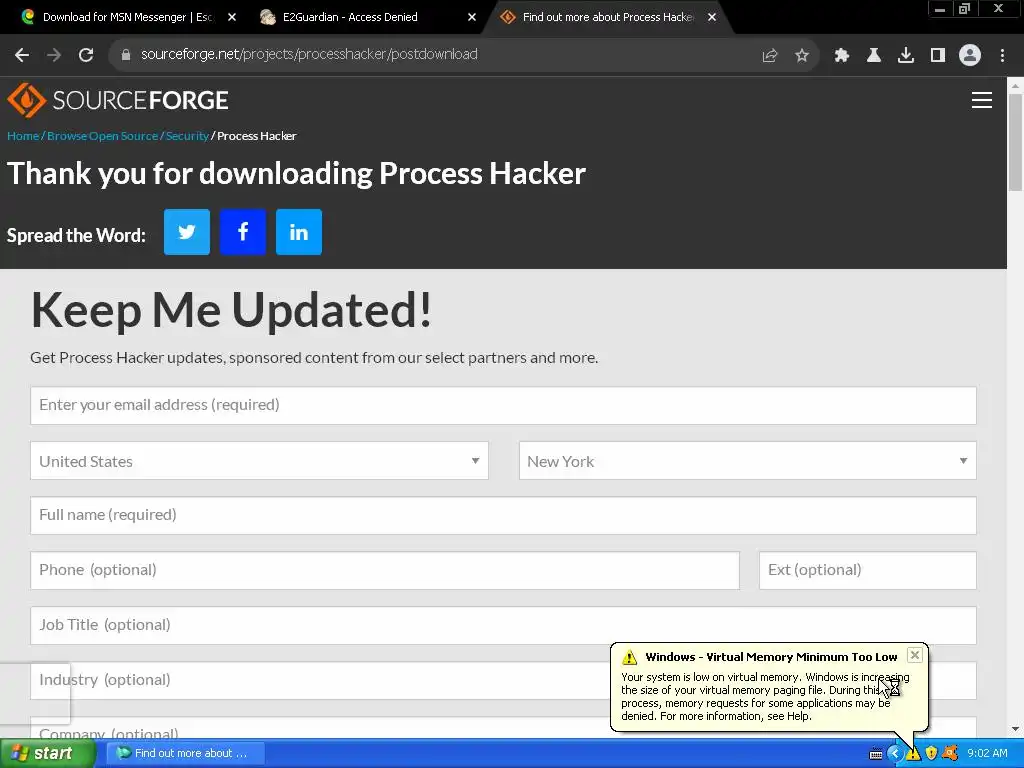
Task: Open the Chrome Labs flask icon
Action: [873, 55]
